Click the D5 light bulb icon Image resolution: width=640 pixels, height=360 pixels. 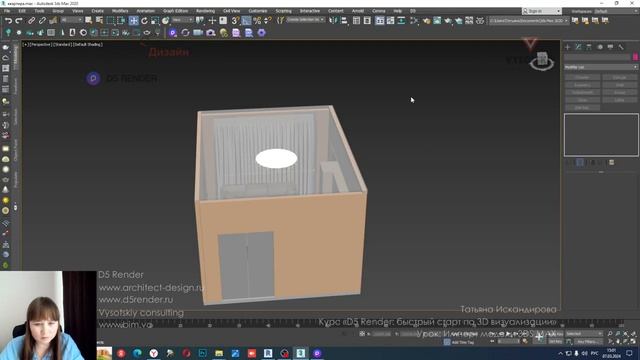pos(223,33)
